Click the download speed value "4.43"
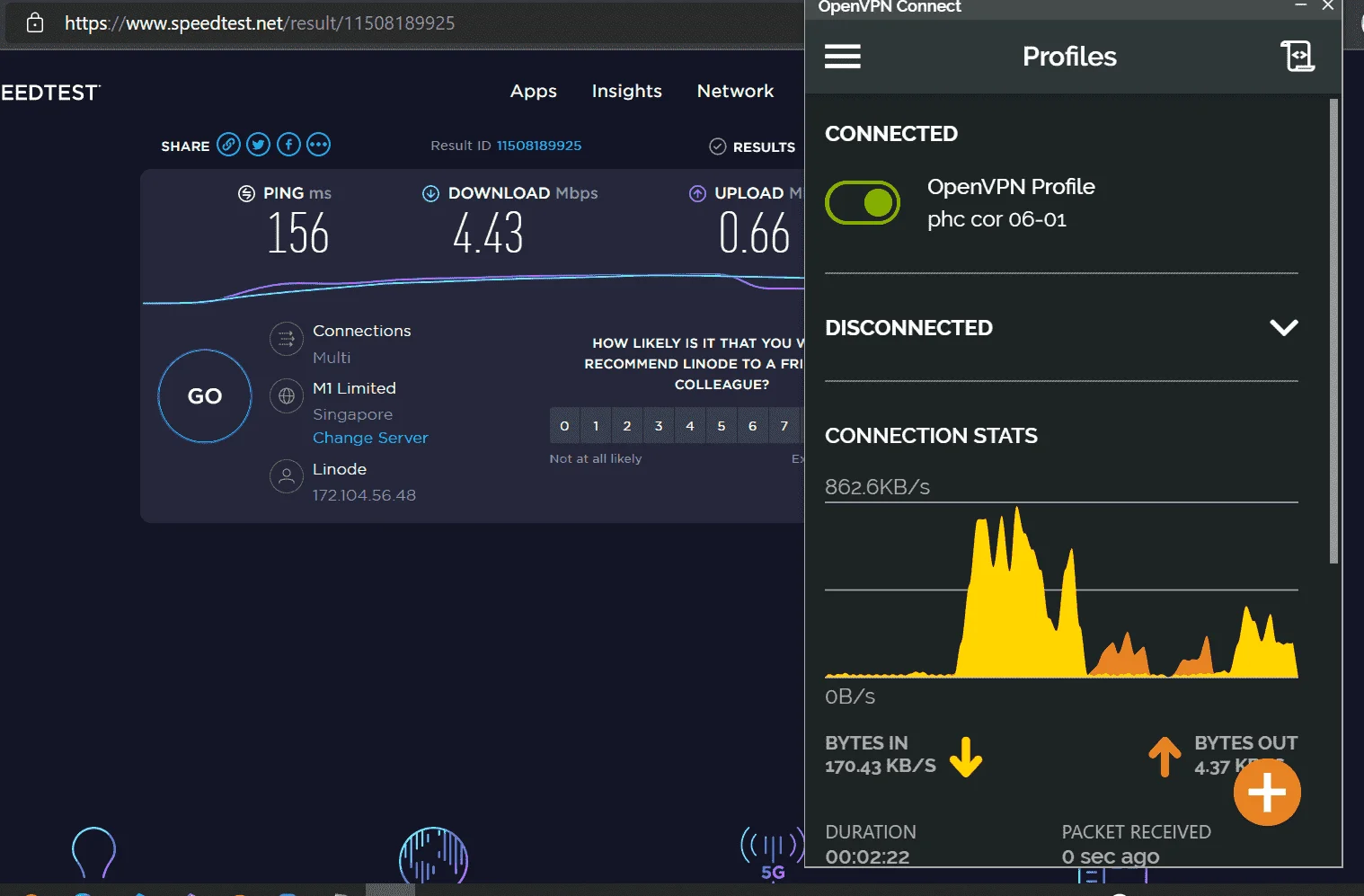 (488, 234)
